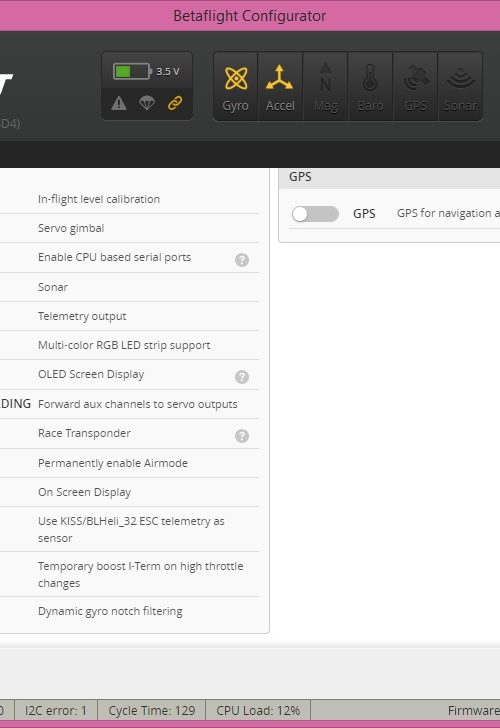Click the Permanently enable Airmode row
This screenshot has height=728, width=500.
click(x=130, y=463)
